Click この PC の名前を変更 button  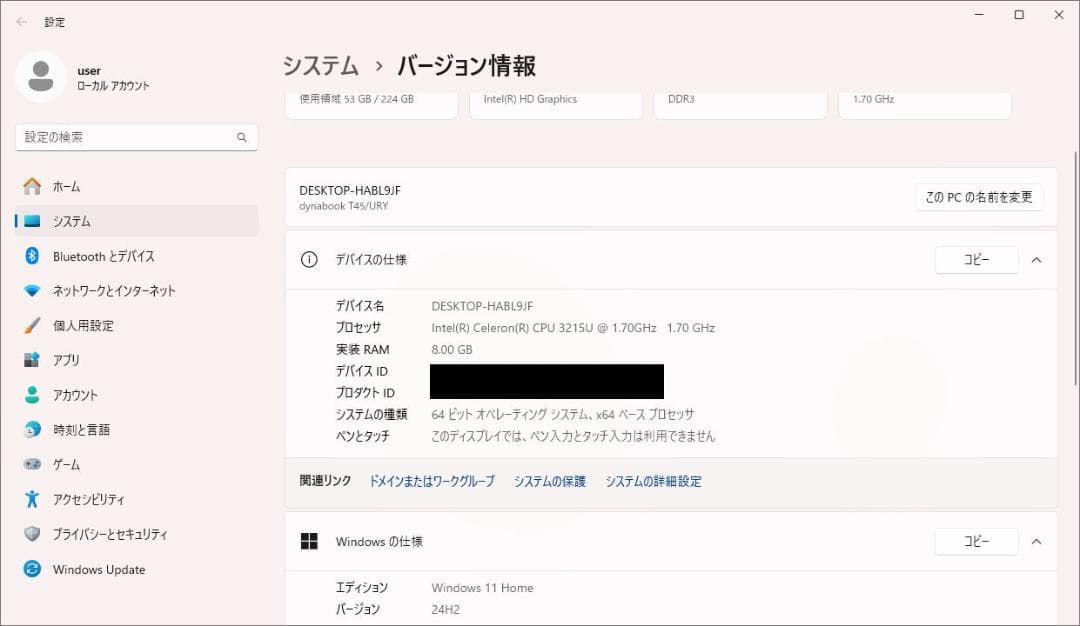tap(979, 197)
